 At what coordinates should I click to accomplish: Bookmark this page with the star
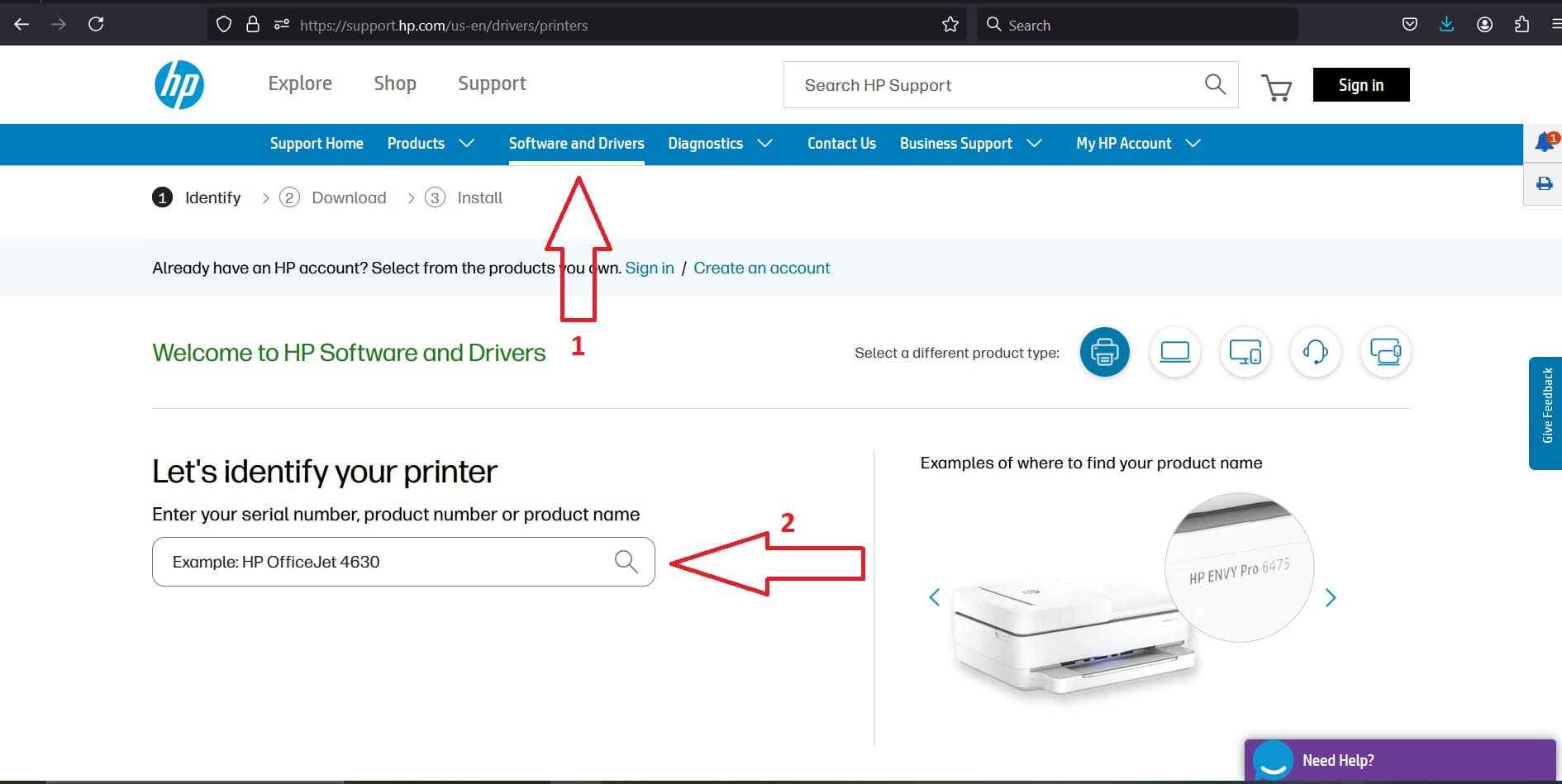pos(950,25)
